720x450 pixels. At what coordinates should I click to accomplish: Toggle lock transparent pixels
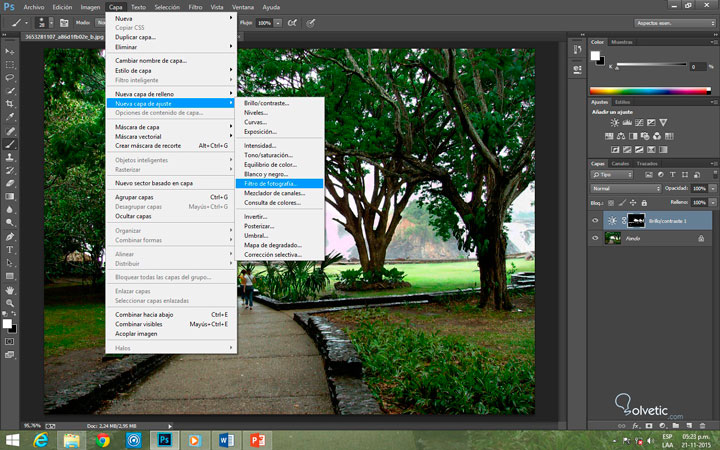[x=611, y=203]
